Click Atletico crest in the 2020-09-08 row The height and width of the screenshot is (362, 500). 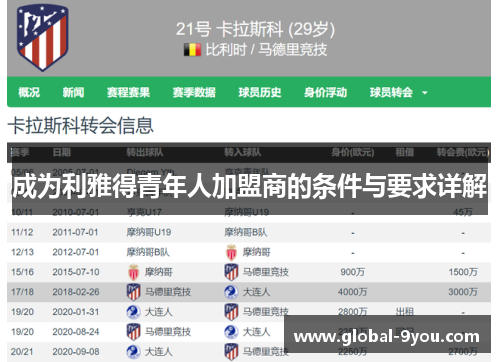tap(231, 352)
